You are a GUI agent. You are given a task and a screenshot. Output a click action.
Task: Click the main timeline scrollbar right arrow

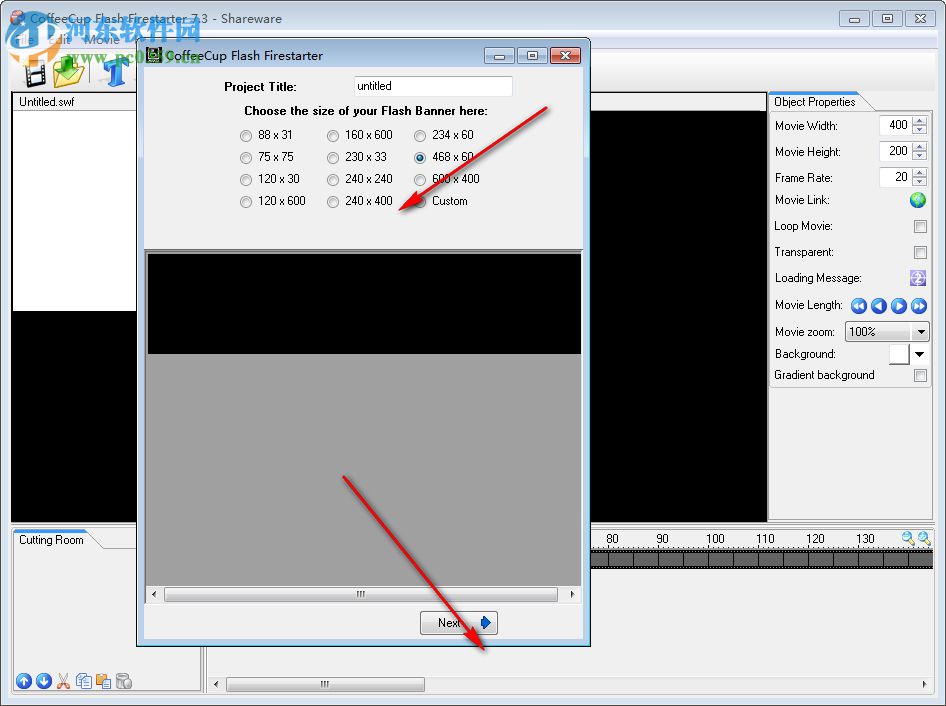[x=924, y=684]
